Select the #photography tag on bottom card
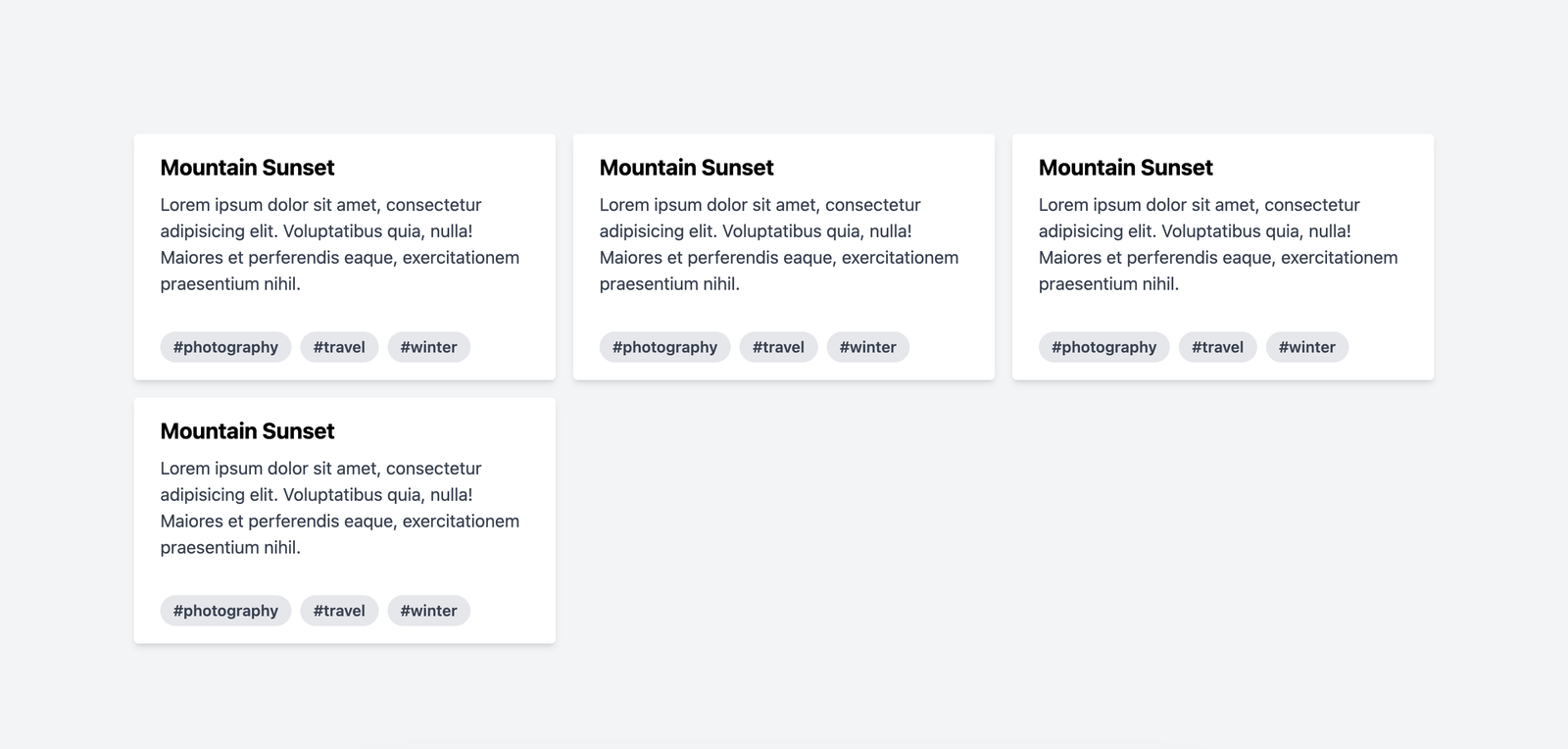The image size is (1568, 749). click(225, 611)
